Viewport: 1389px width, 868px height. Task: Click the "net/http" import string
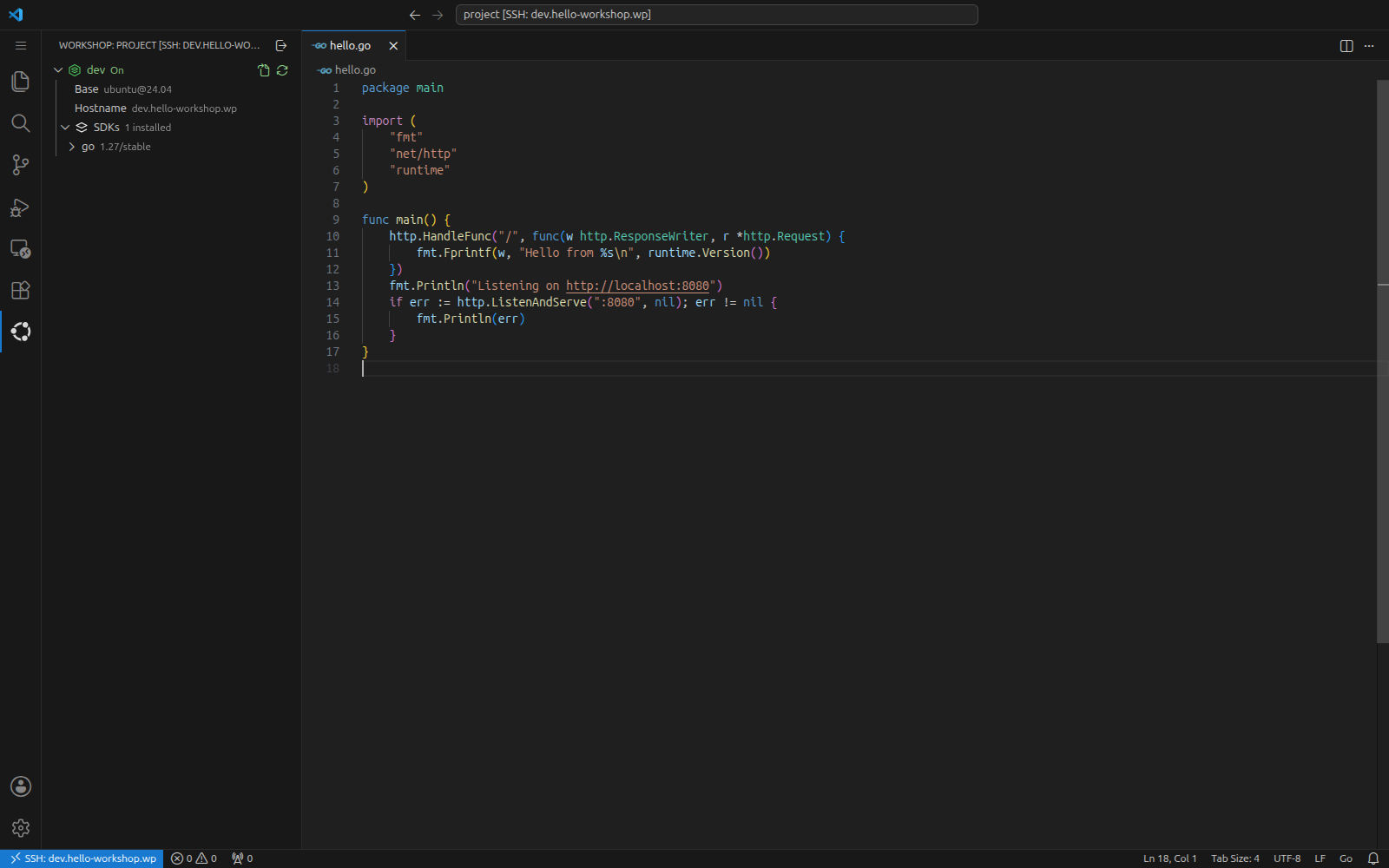[x=423, y=154]
